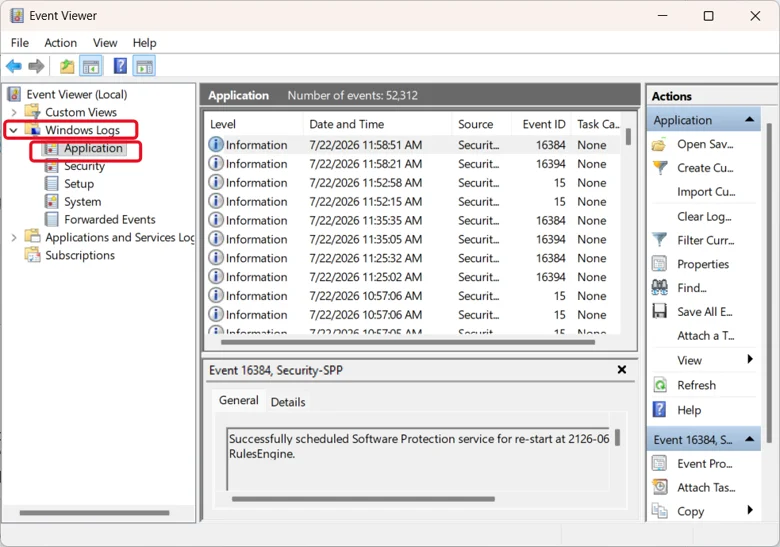Image resolution: width=780 pixels, height=547 pixels.
Task: Click the Save All Events floppy disk icon
Action: [660, 311]
